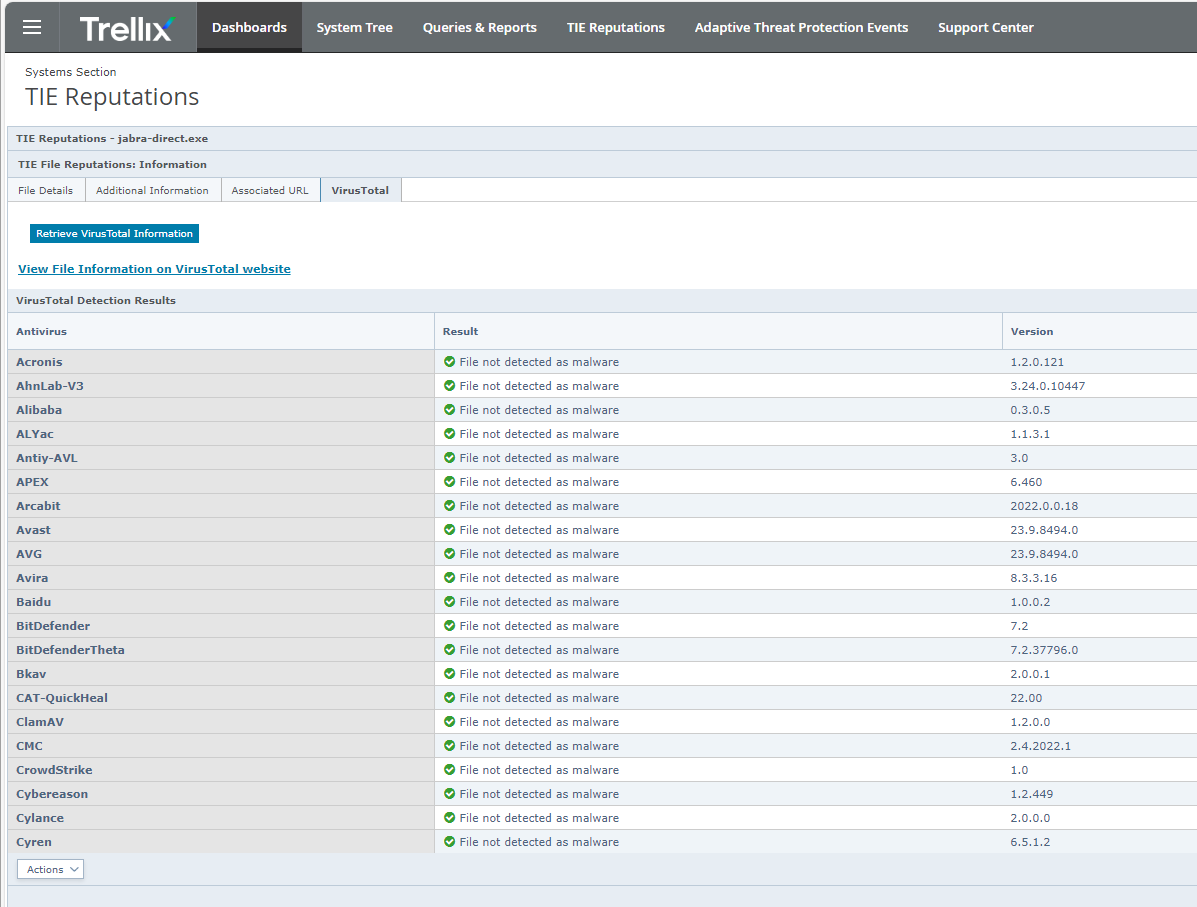Click green check icon in Avira row

pos(450,578)
